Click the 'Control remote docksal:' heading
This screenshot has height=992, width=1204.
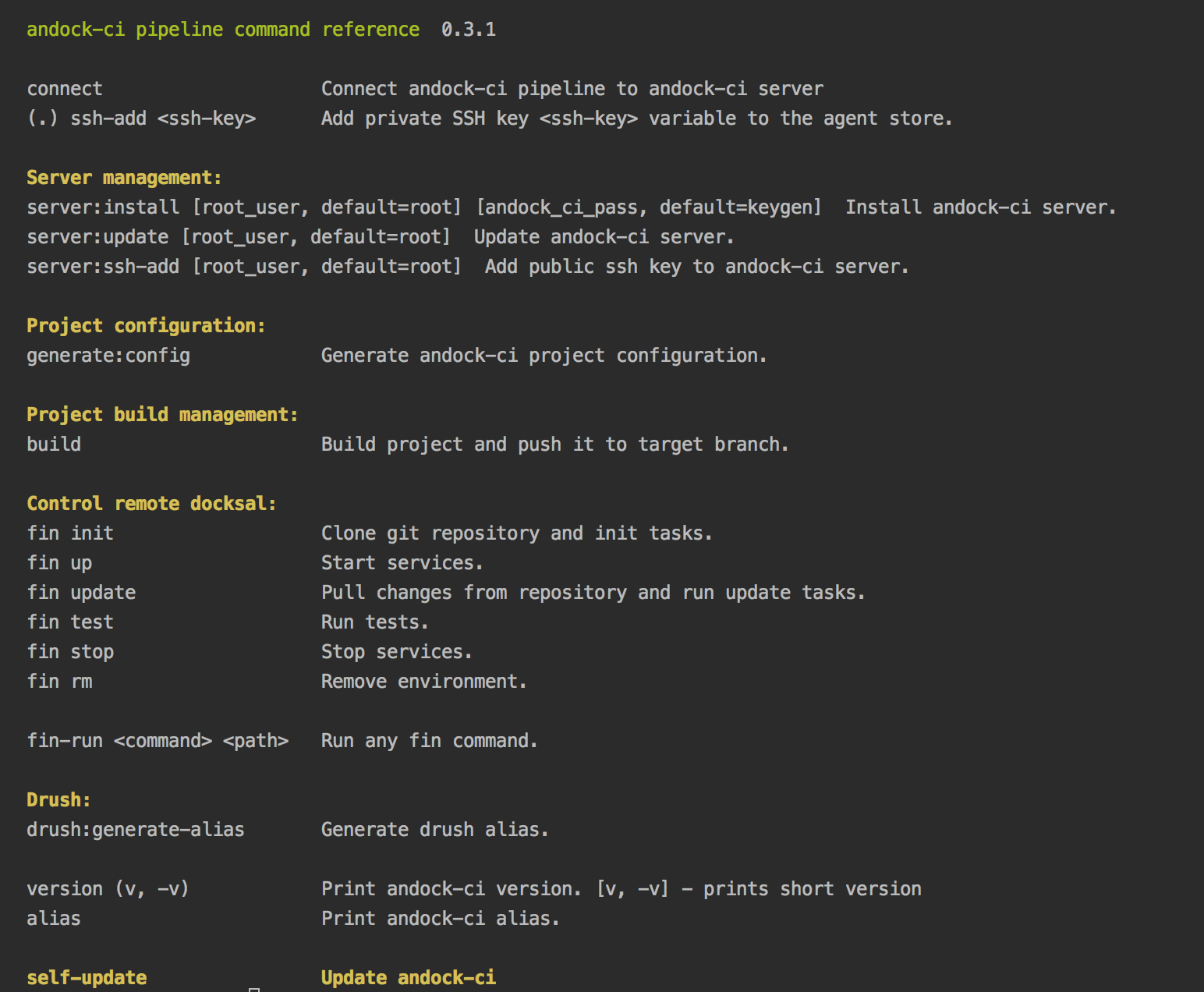(x=151, y=504)
